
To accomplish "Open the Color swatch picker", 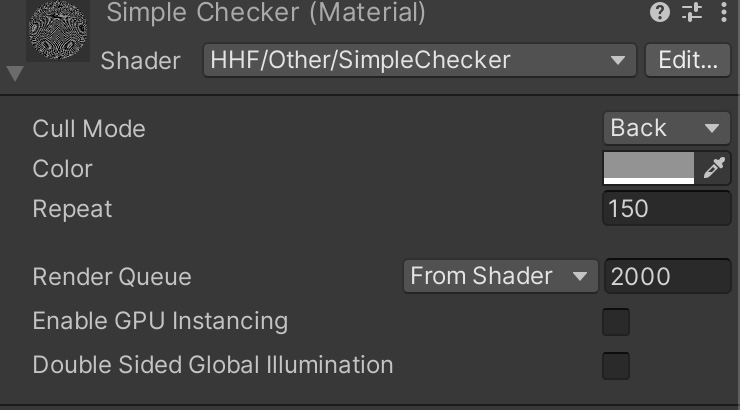I will pos(649,168).
